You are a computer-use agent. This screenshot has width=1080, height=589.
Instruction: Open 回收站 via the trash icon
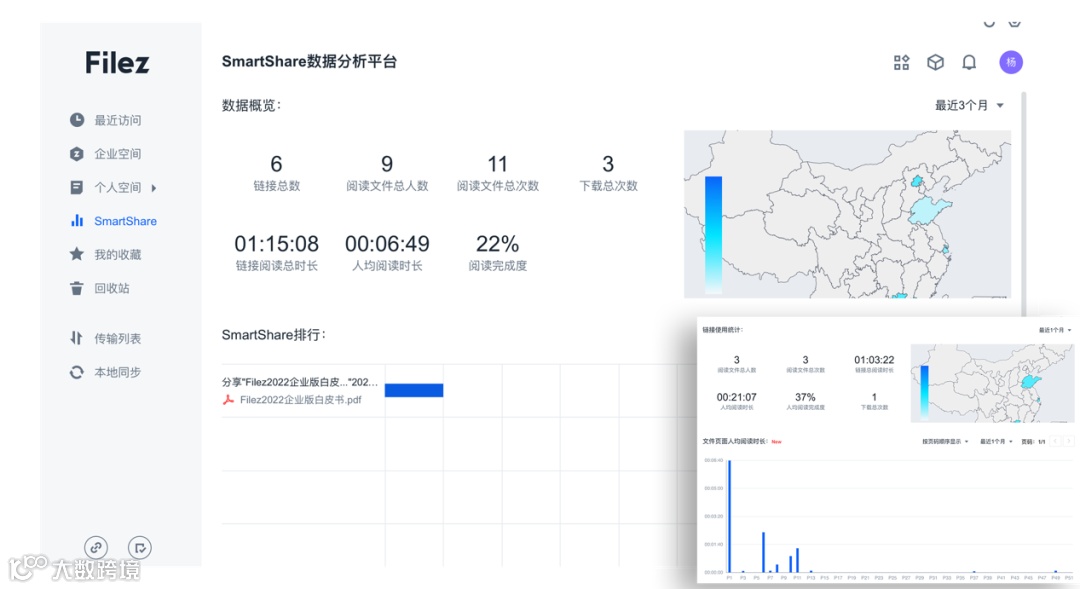pos(76,288)
